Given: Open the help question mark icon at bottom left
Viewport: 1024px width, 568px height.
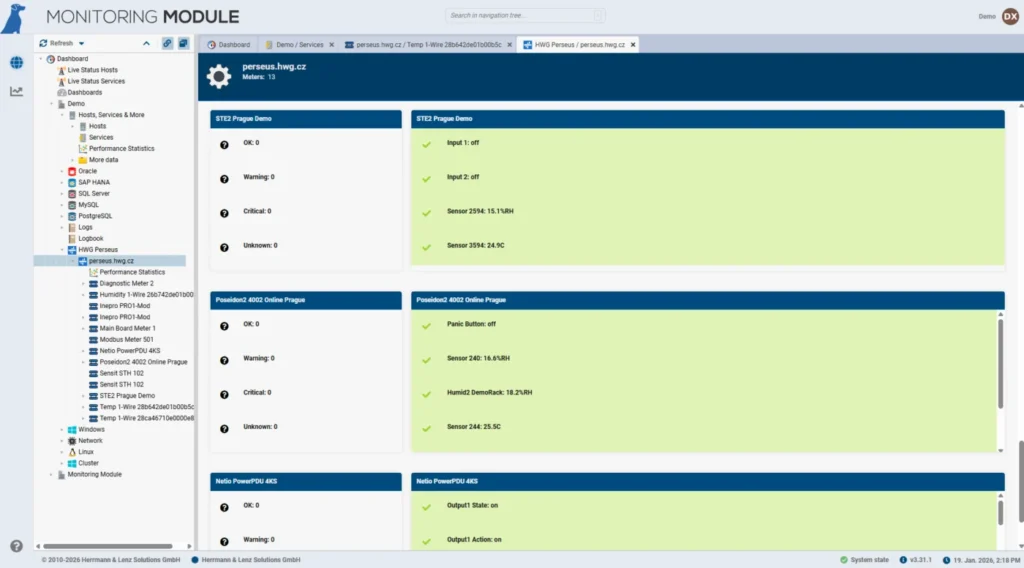Looking at the screenshot, I should [16, 546].
